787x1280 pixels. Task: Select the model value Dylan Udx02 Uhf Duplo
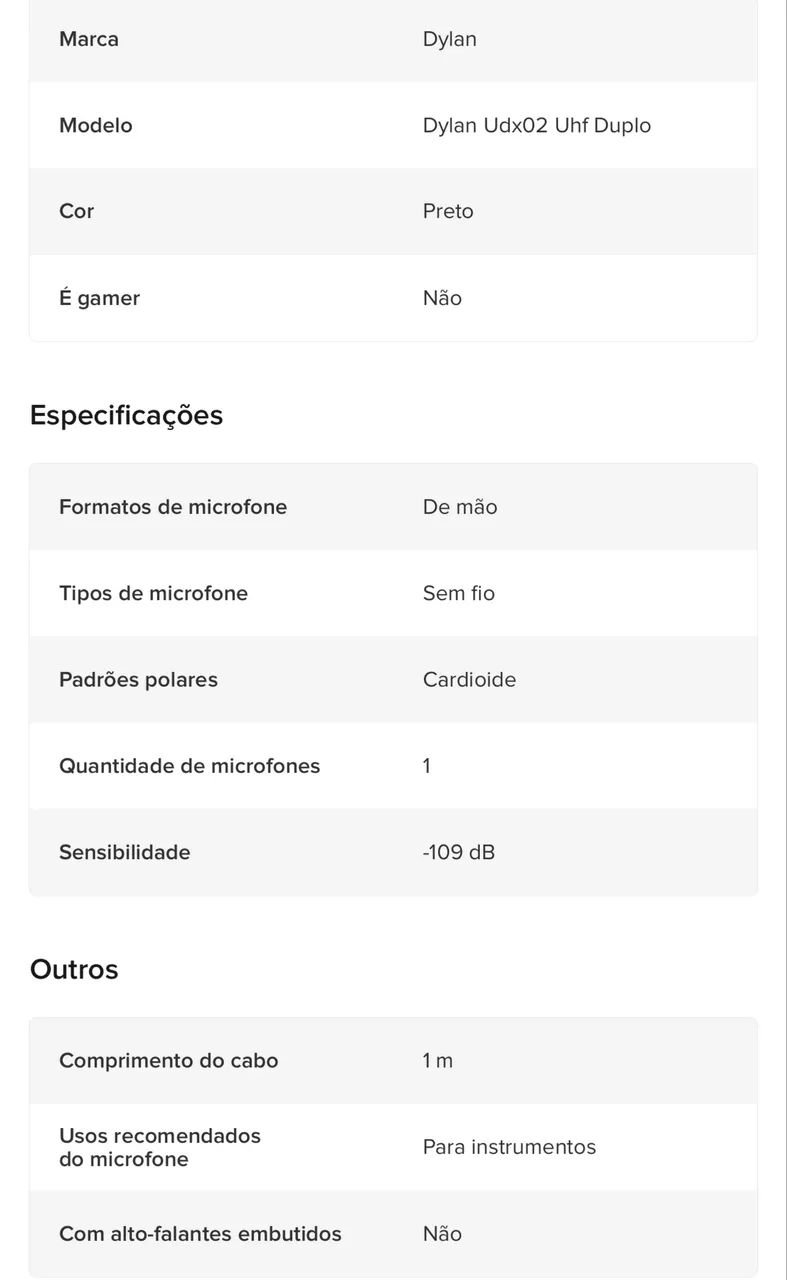[536, 125]
